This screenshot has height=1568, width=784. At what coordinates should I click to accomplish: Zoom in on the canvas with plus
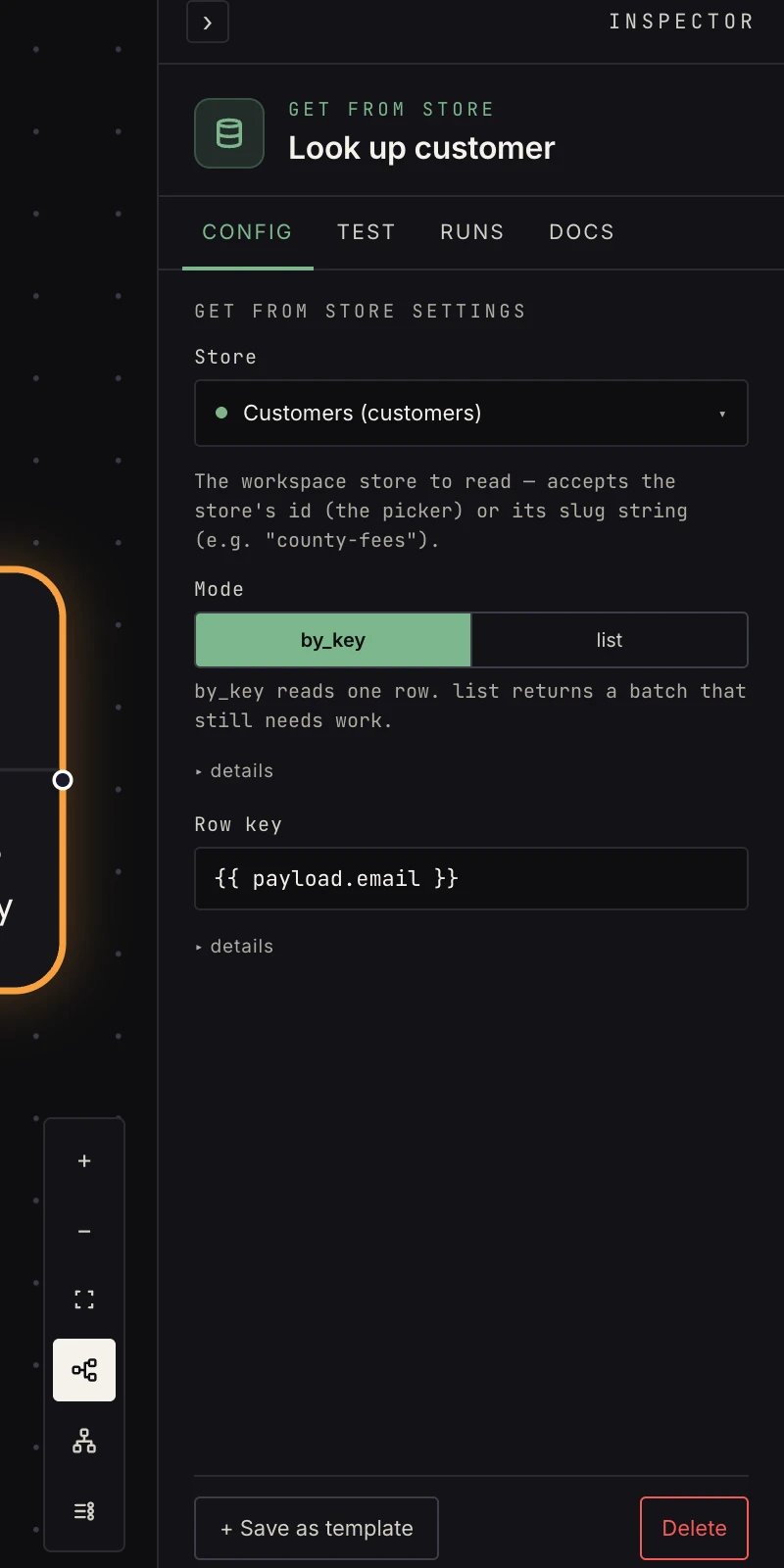click(84, 1161)
